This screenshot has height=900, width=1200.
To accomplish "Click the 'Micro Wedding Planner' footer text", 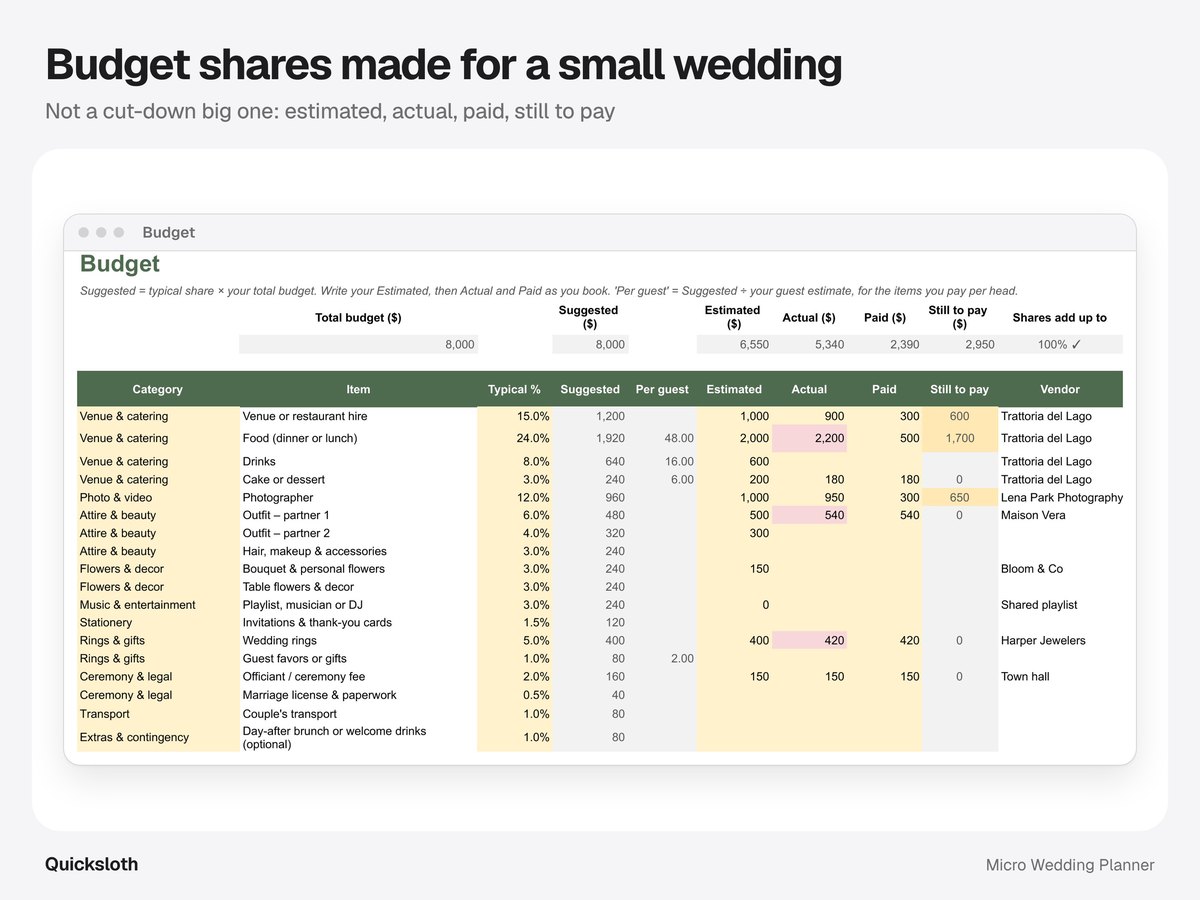I will coord(1070,865).
